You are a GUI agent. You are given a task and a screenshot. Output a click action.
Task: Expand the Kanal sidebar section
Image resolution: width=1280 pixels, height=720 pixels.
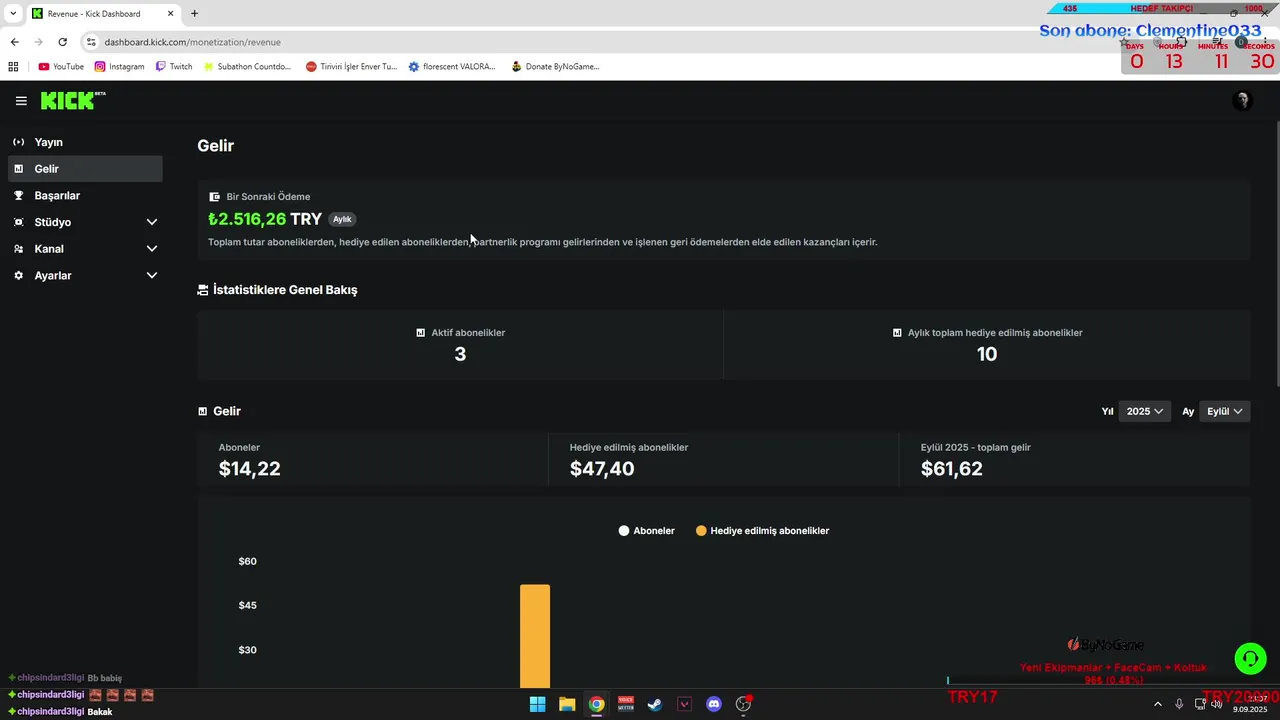[85, 249]
